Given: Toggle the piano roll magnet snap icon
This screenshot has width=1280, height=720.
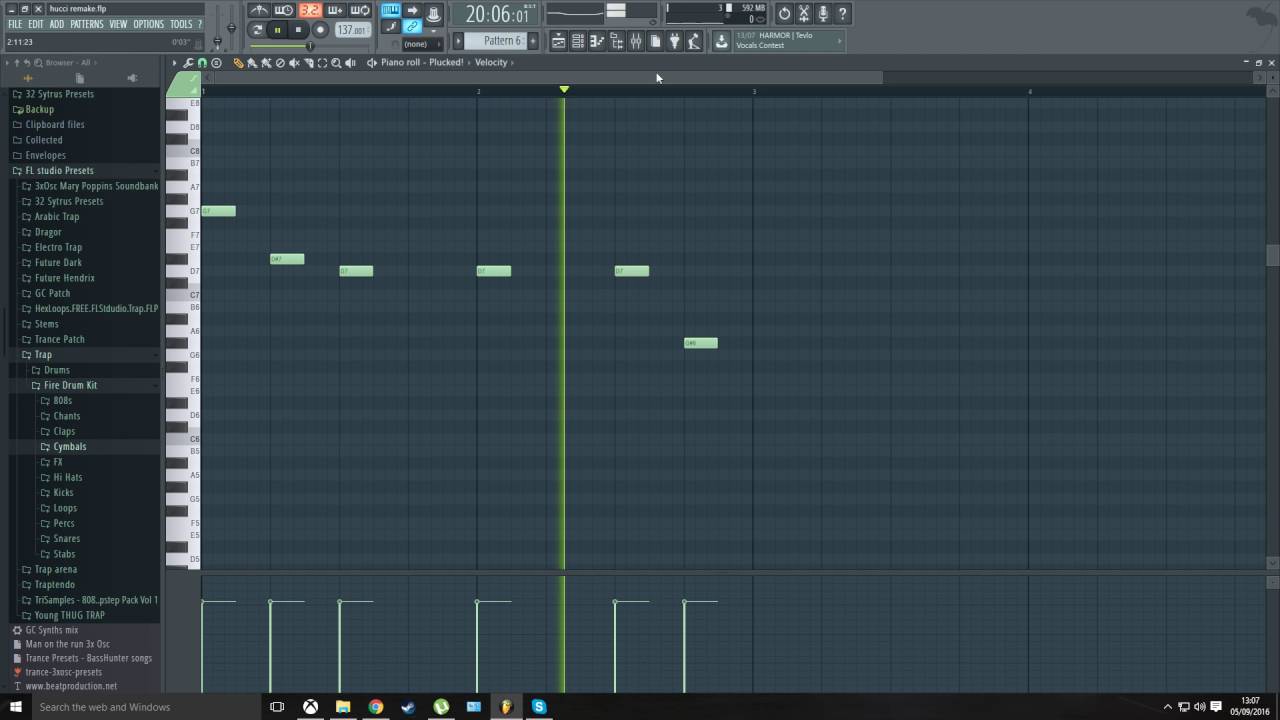Looking at the screenshot, I should tap(202, 63).
